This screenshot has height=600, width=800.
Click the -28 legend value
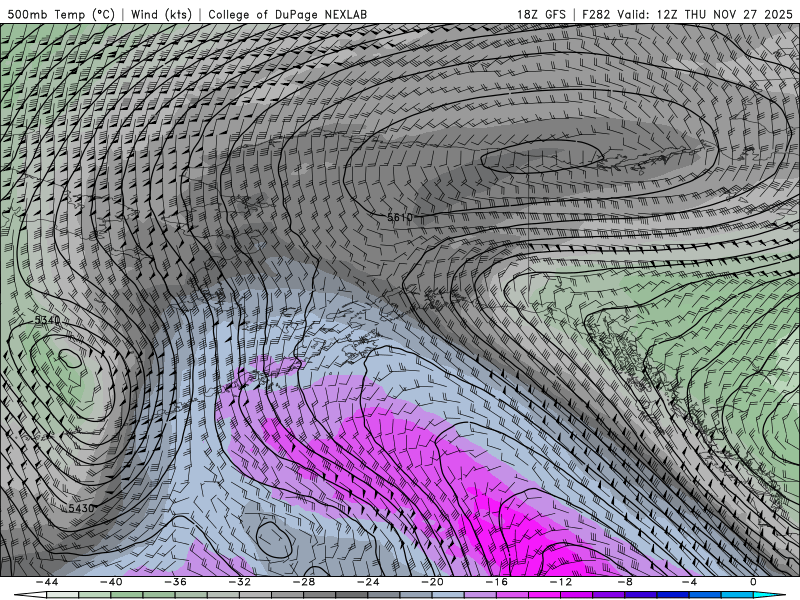pyautogui.click(x=304, y=582)
